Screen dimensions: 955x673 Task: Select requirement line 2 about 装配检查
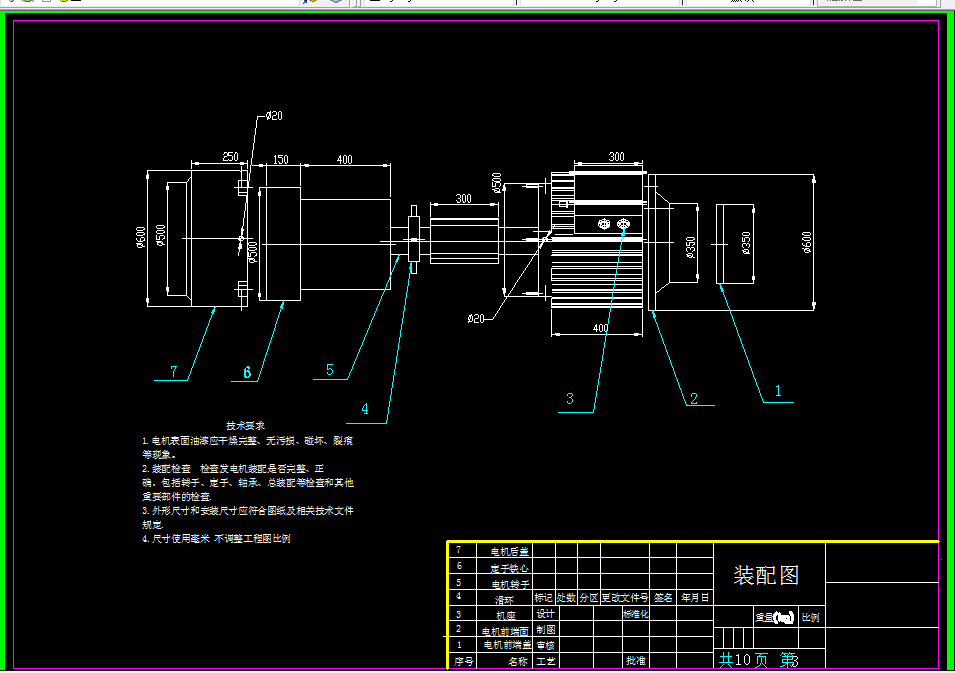click(x=247, y=482)
